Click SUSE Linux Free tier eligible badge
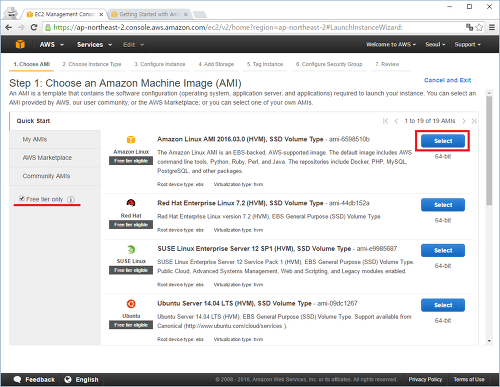Image resolution: width=500 pixels, height=387 pixels. tap(131, 270)
